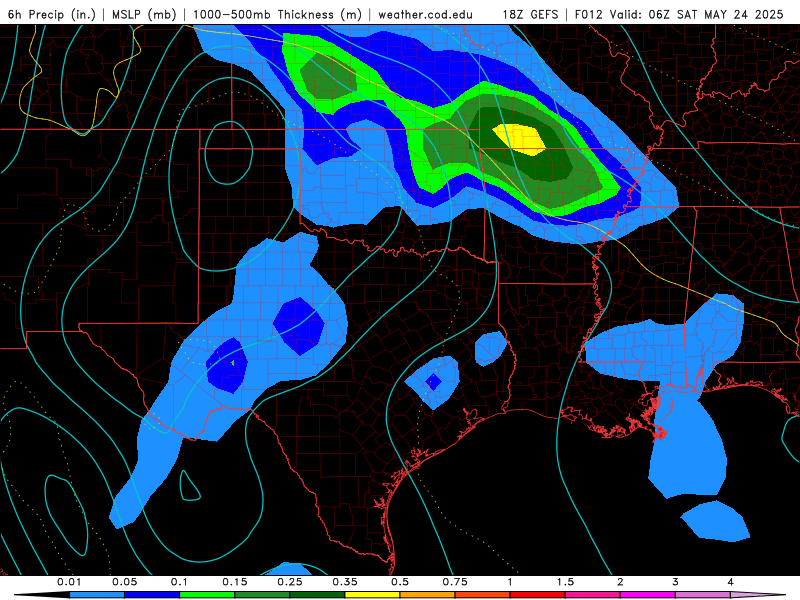Click the 0.75 colorbar tick label
The width and height of the screenshot is (800, 600).
click(x=455, y=582)
